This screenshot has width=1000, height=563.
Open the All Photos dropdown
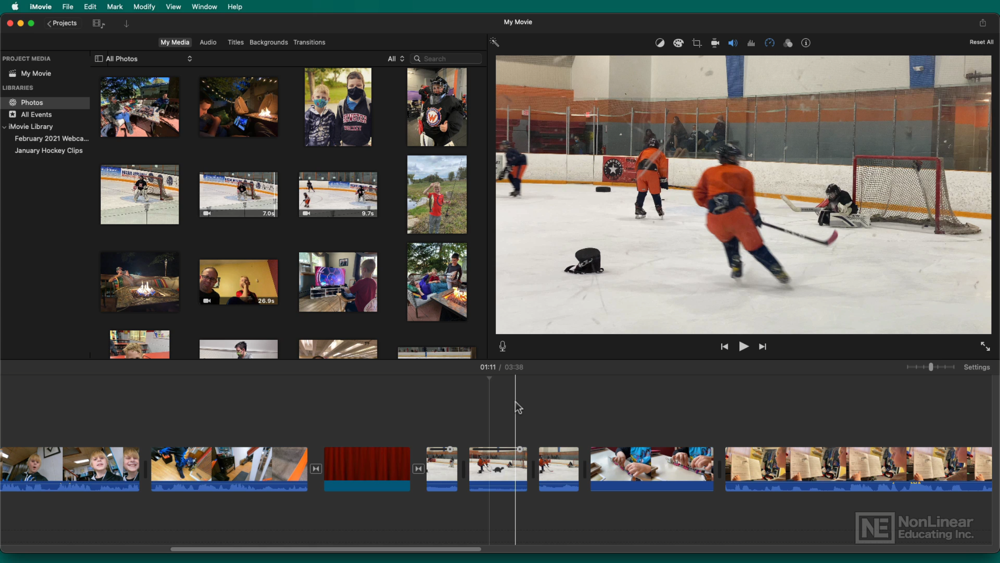point(148,59)
